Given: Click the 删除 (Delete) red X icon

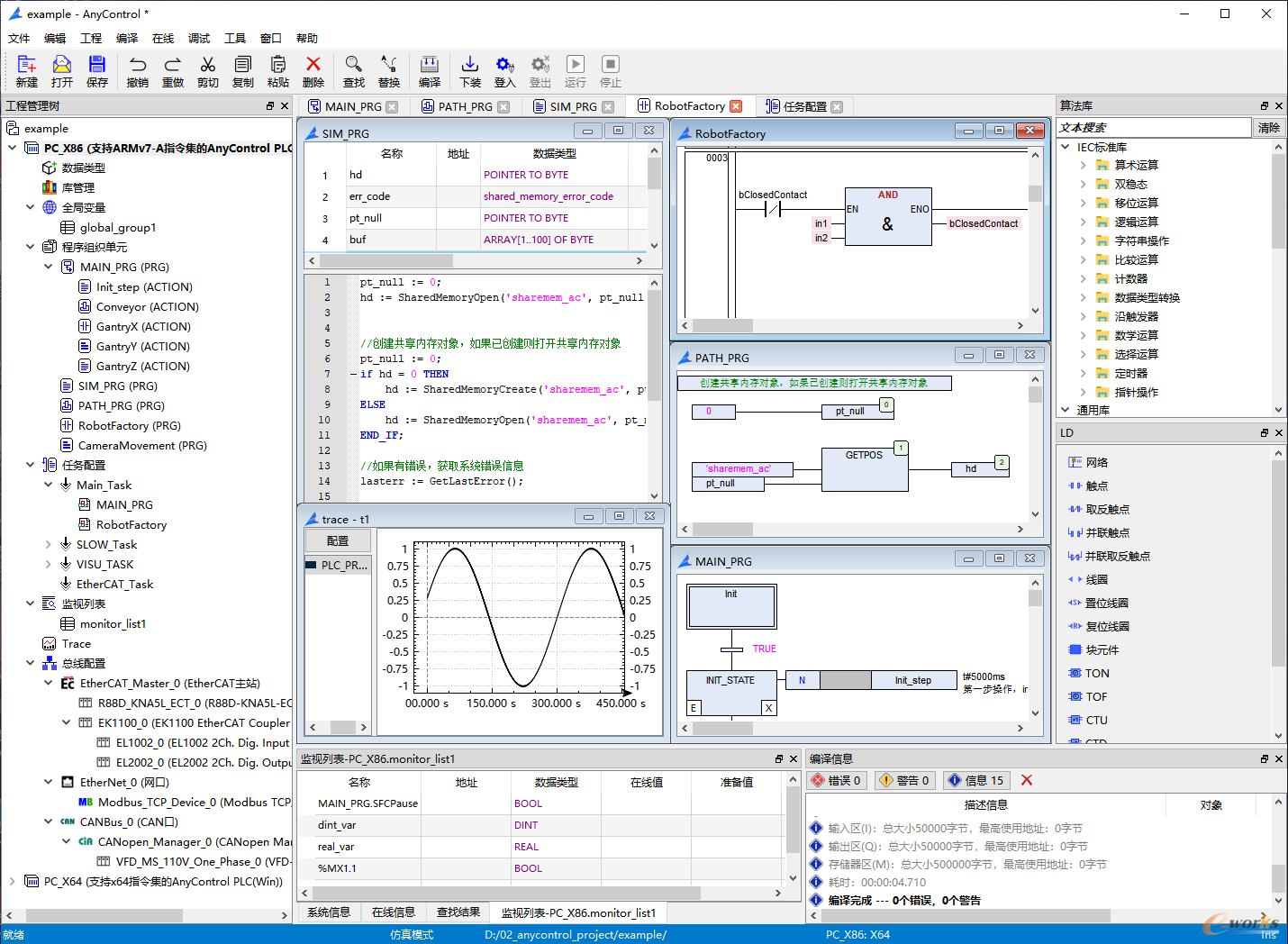Looking at the screenshot, I should pos(313,65).
